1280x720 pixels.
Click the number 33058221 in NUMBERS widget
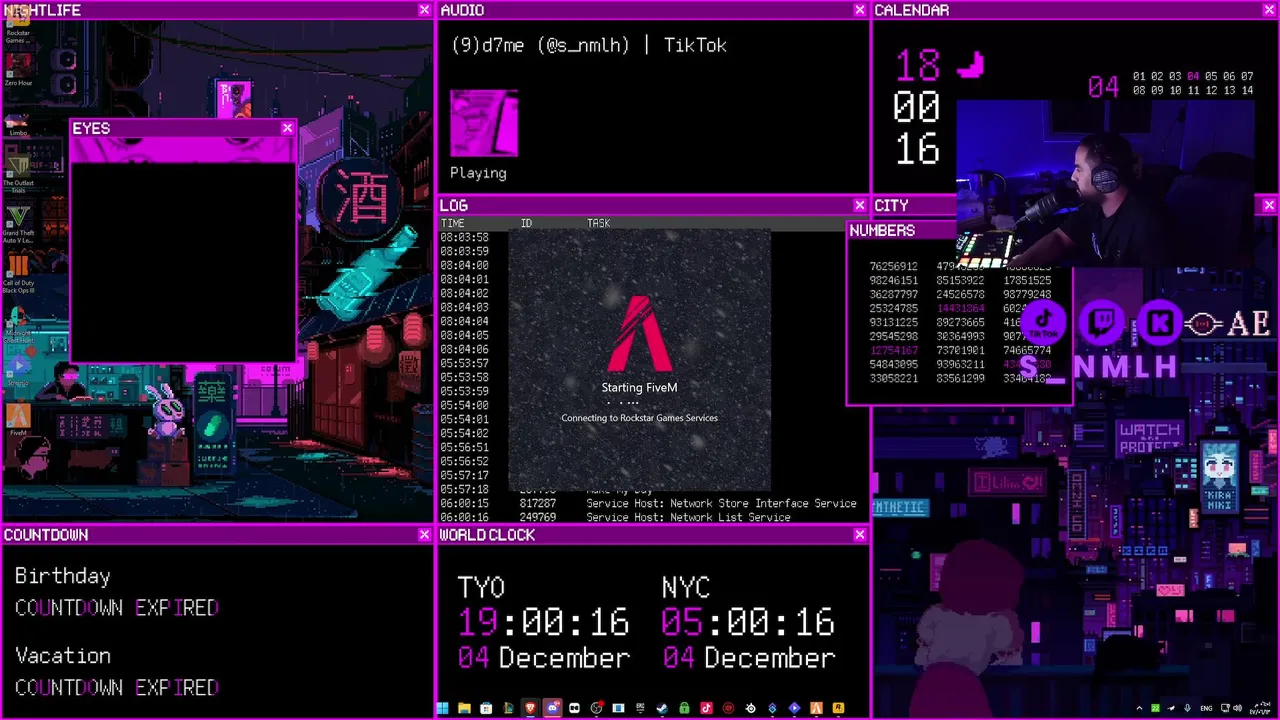tap(893, 379)
